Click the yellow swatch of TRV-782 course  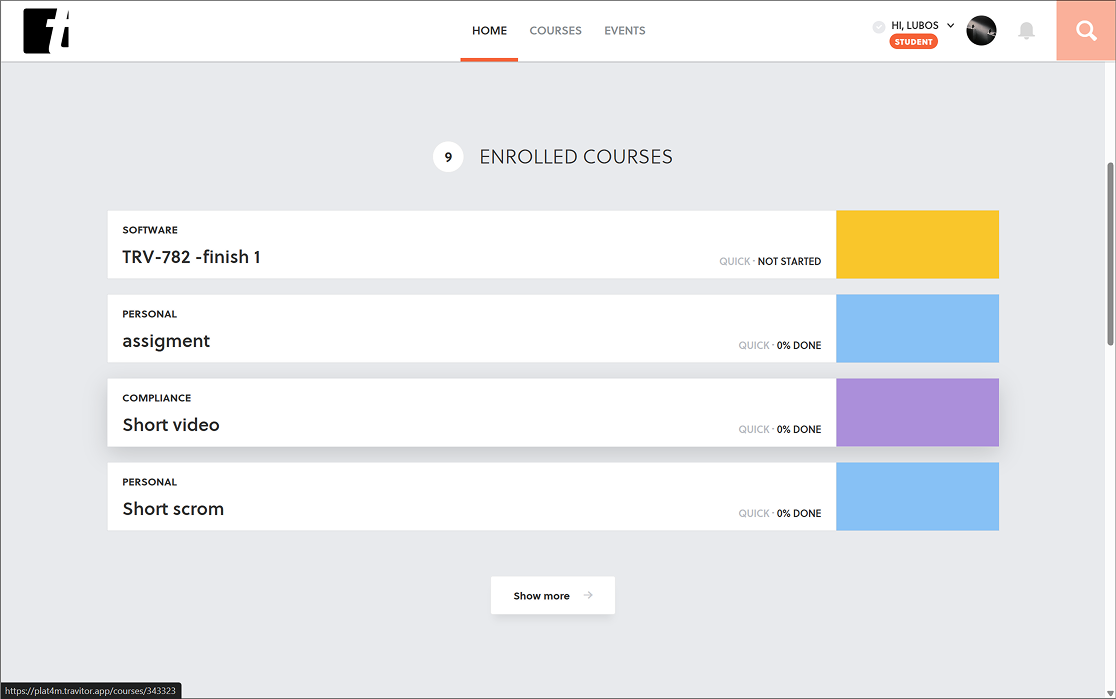(917, 244)
